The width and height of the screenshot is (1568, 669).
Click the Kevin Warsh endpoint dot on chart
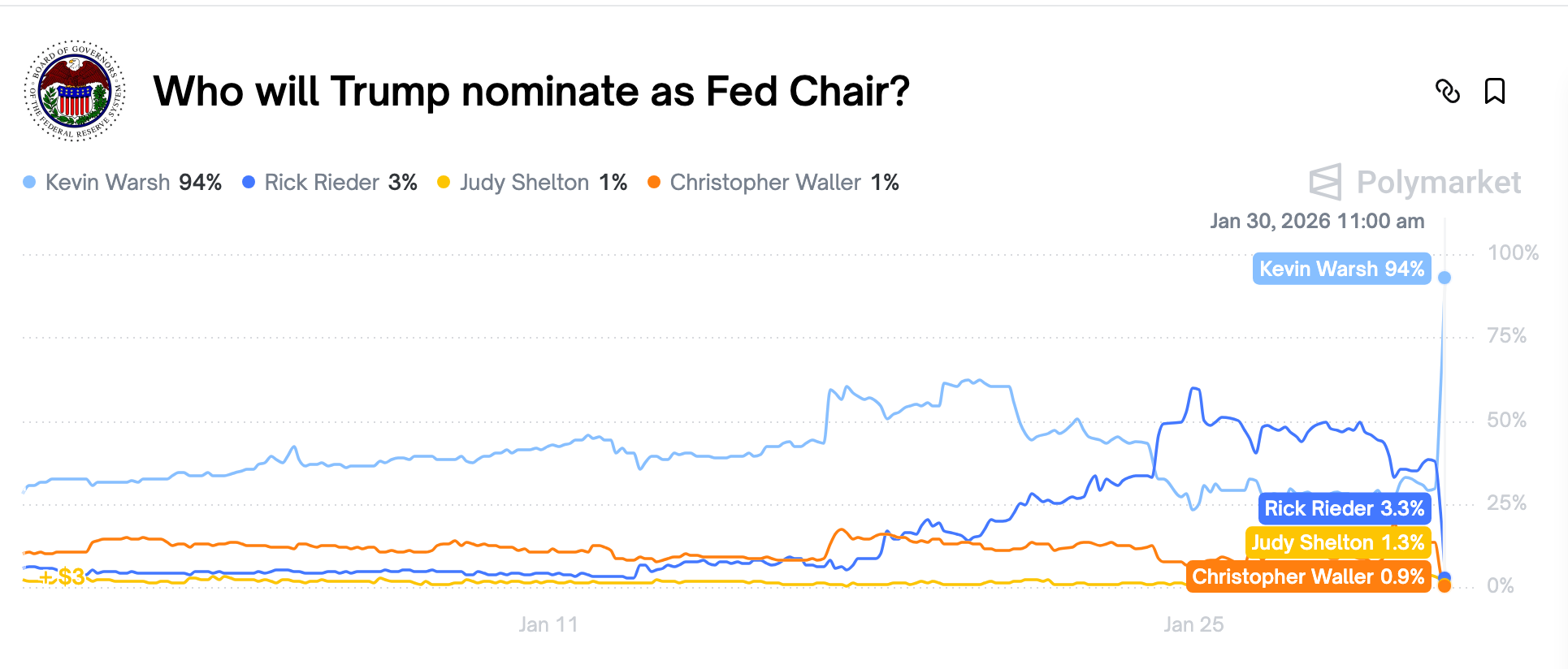coord(1445,278)
